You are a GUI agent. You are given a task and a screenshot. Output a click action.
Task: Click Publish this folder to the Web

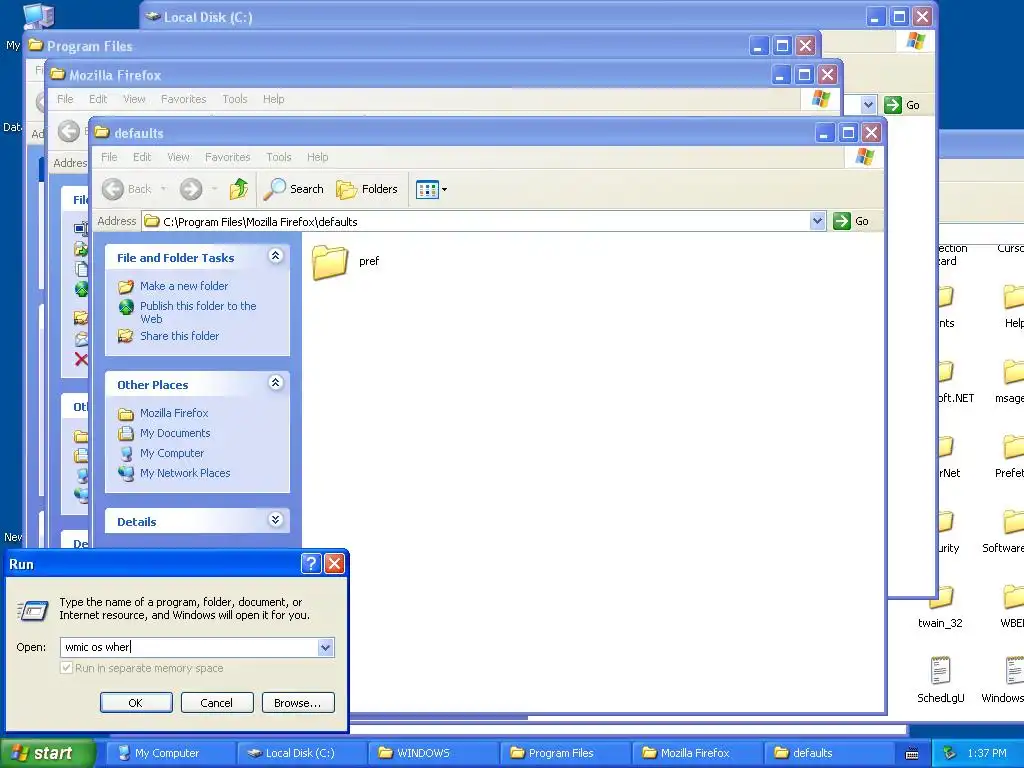(x=198, y=312)
